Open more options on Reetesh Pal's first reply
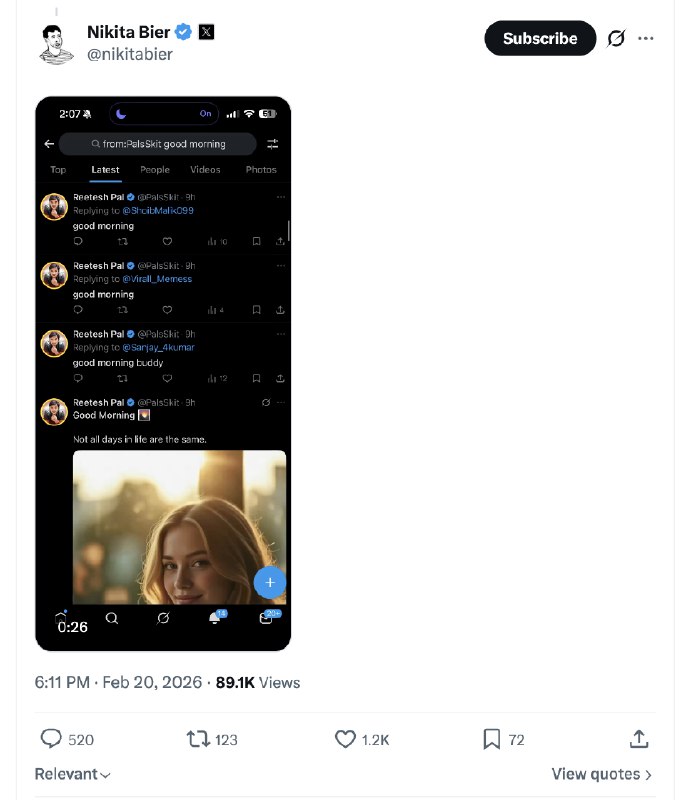The height and width of the screenshot is (800, 686). point(280,197)
